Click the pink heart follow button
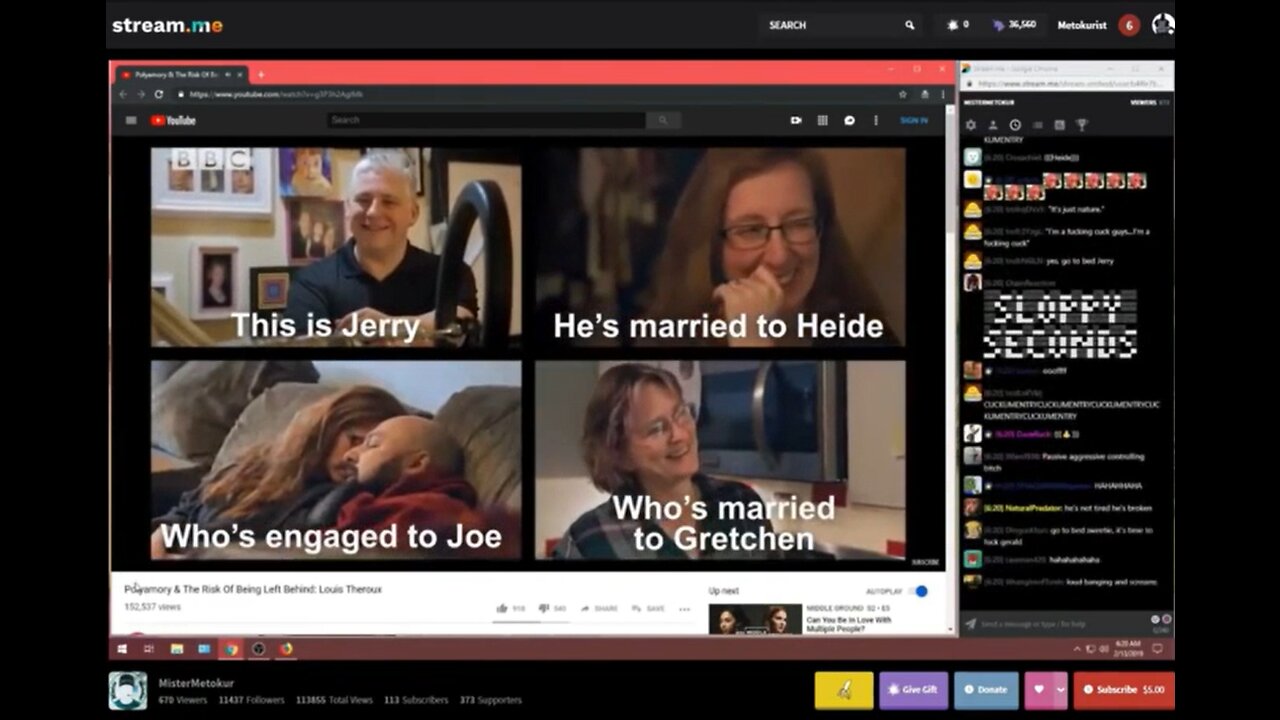1280x720 pixels. (x=1039, y=690)
